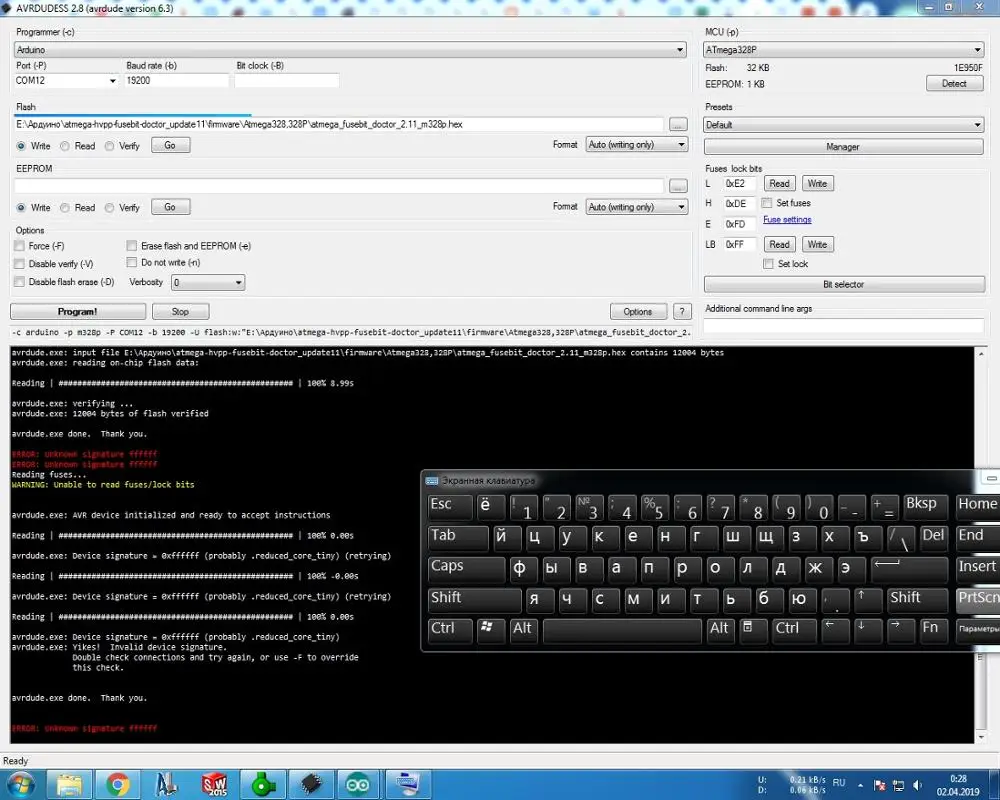Enable Force (-F) option
Viewport: 1000px width, 800px height.
(20, 246)
